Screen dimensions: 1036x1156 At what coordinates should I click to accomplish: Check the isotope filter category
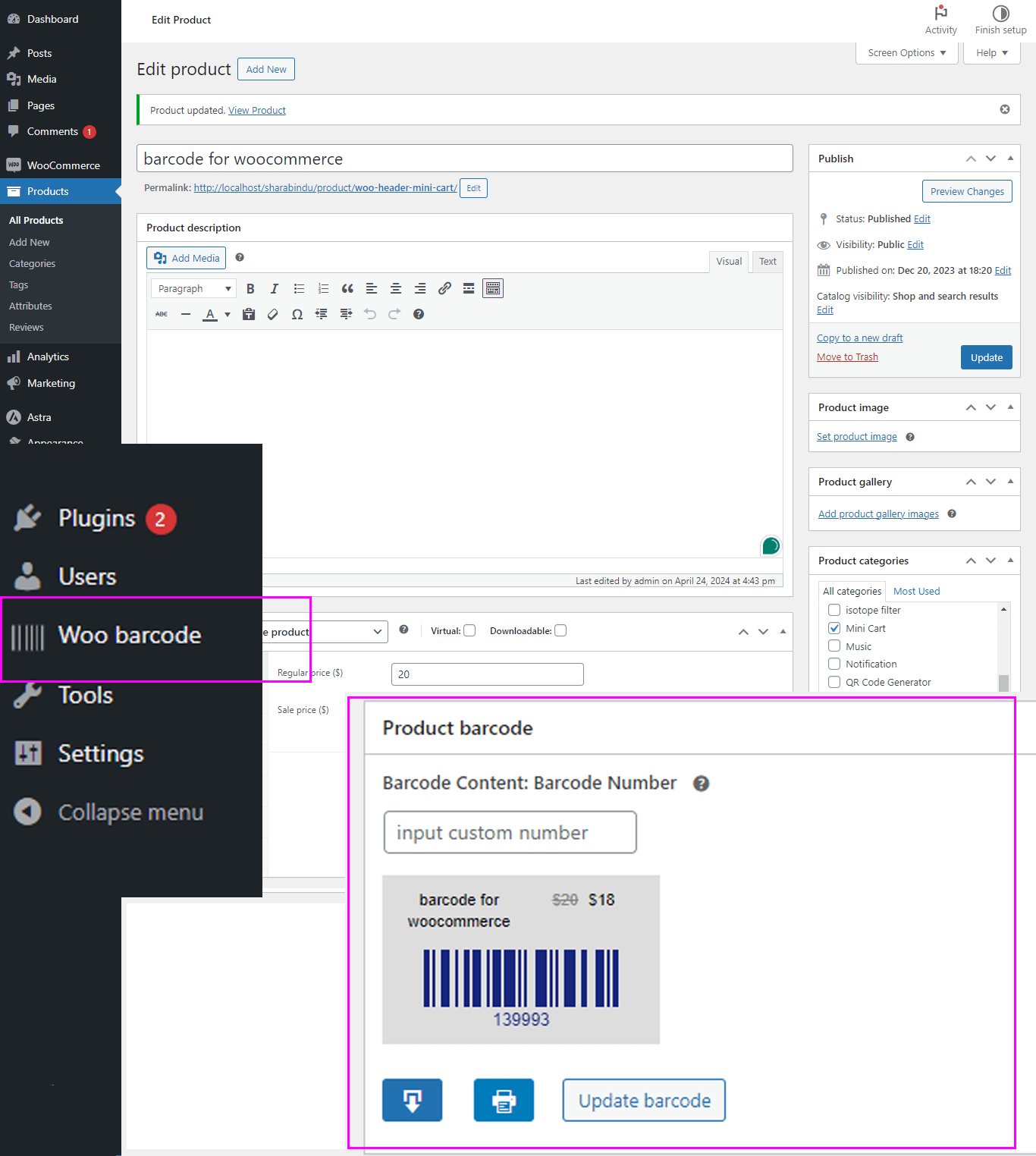(834, 610)
